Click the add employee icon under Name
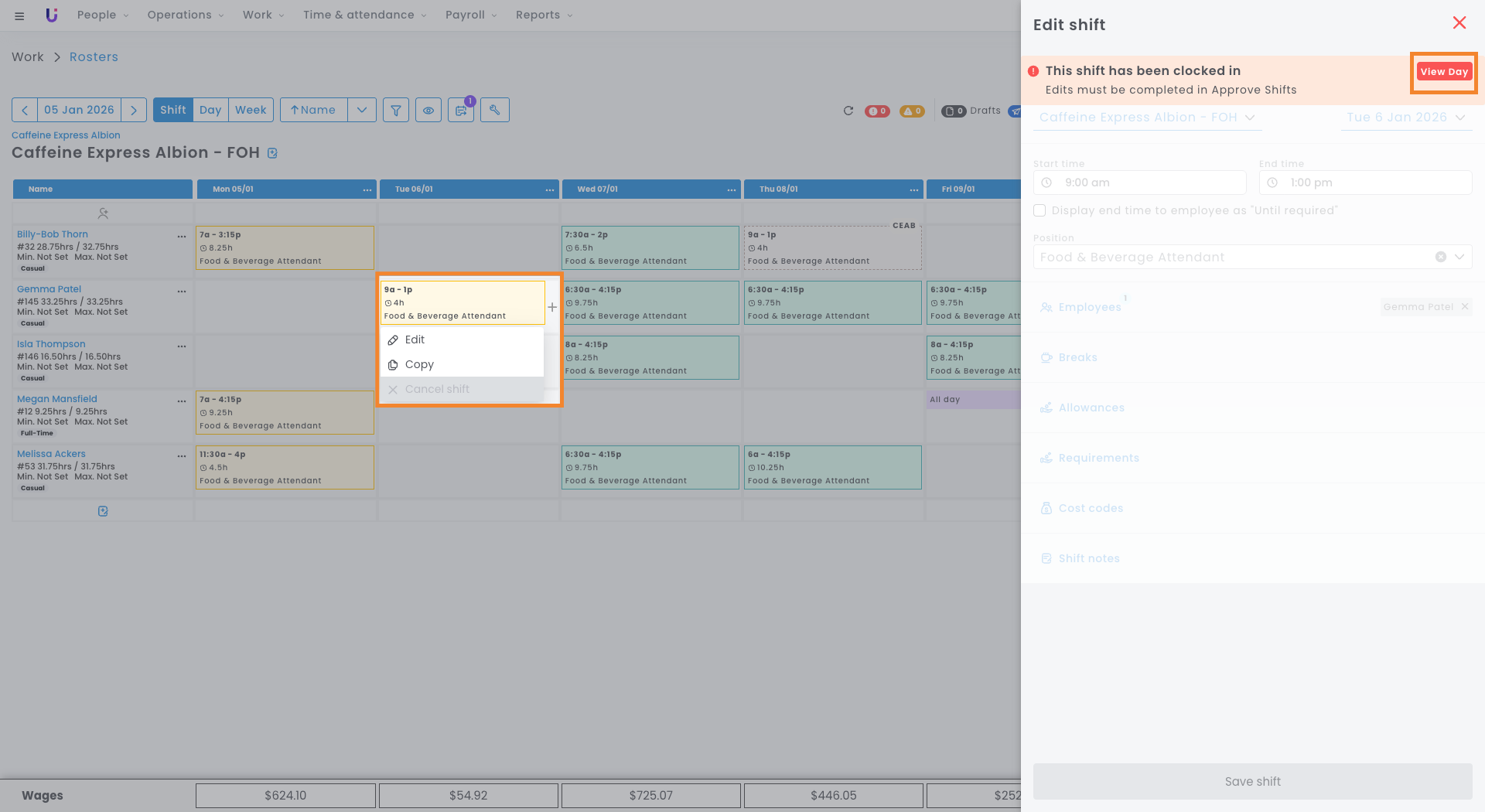 click(x=103, y=213)
